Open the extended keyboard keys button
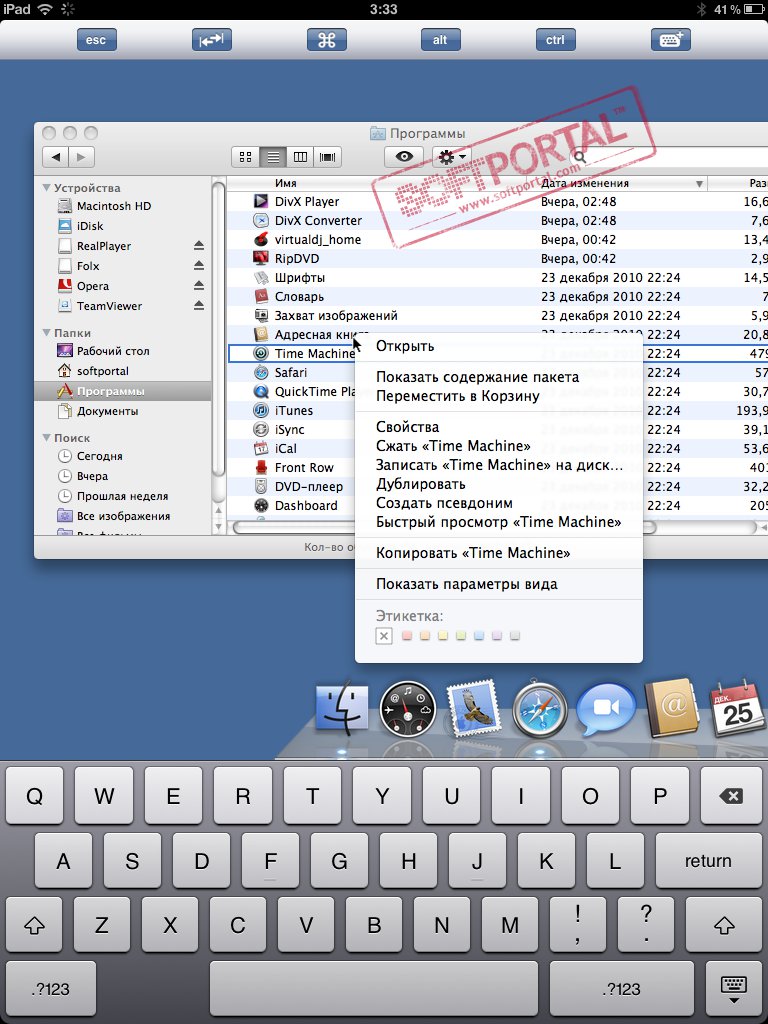This screenshot has height=1024, width=768. coord(671,40)
